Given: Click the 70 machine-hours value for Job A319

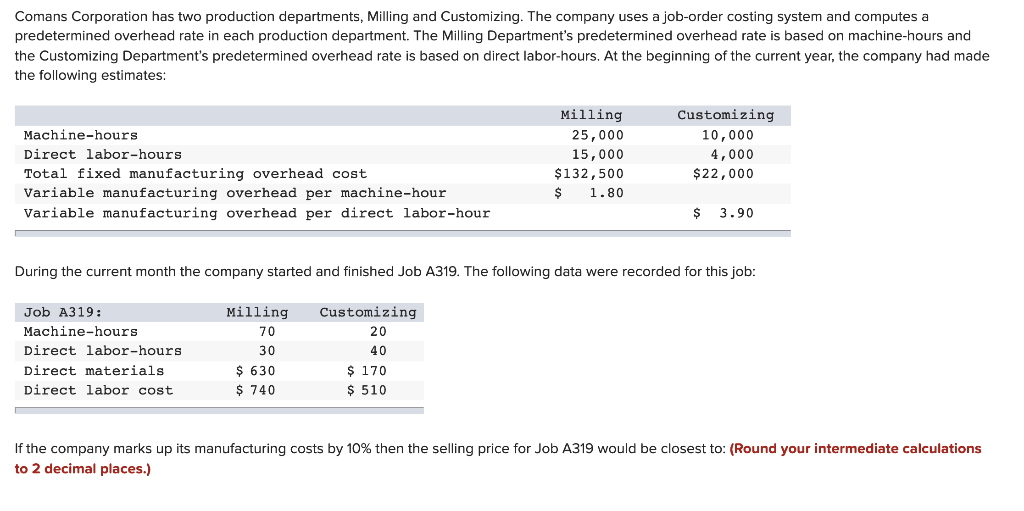Looking at the screenshot, I should tap(266, 332).
